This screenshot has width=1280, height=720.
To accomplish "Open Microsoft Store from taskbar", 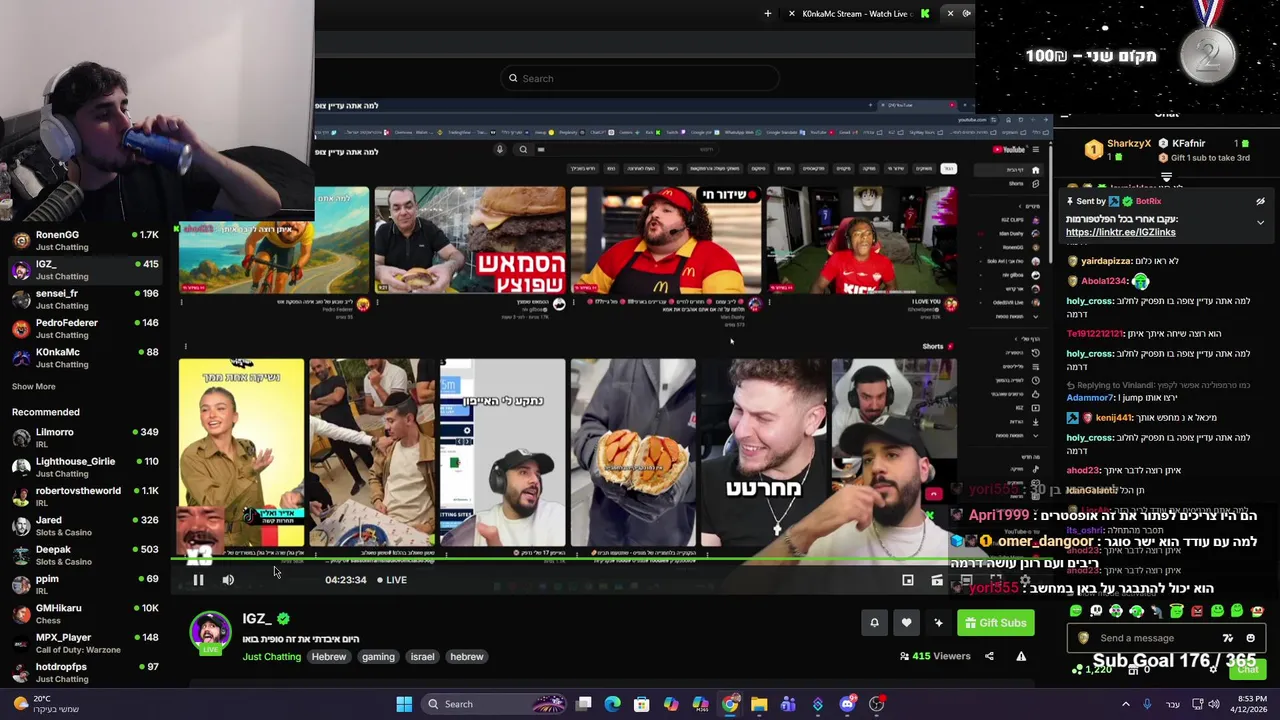I will tap(642, 704).
